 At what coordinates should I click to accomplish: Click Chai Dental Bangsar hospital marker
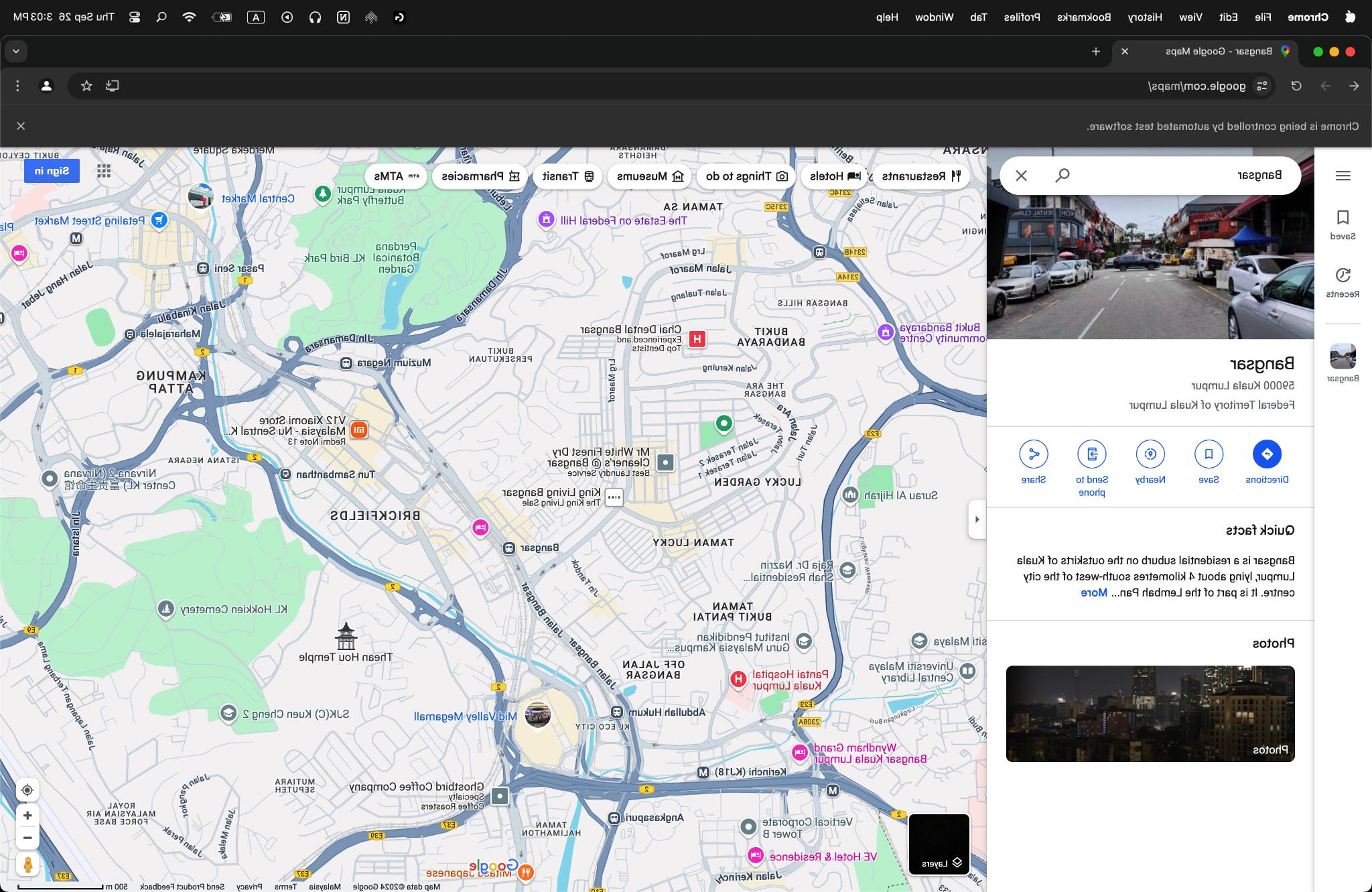point(697,339)
